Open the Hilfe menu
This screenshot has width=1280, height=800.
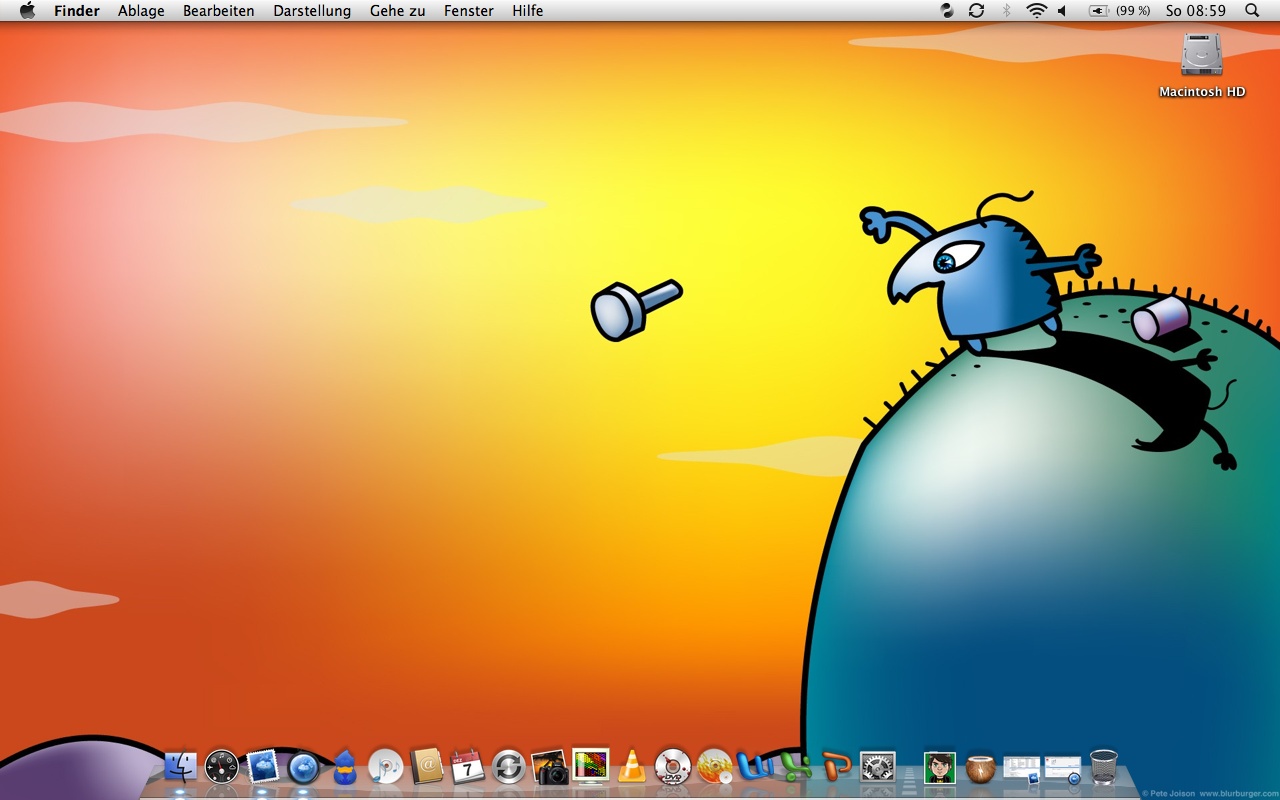528,11
